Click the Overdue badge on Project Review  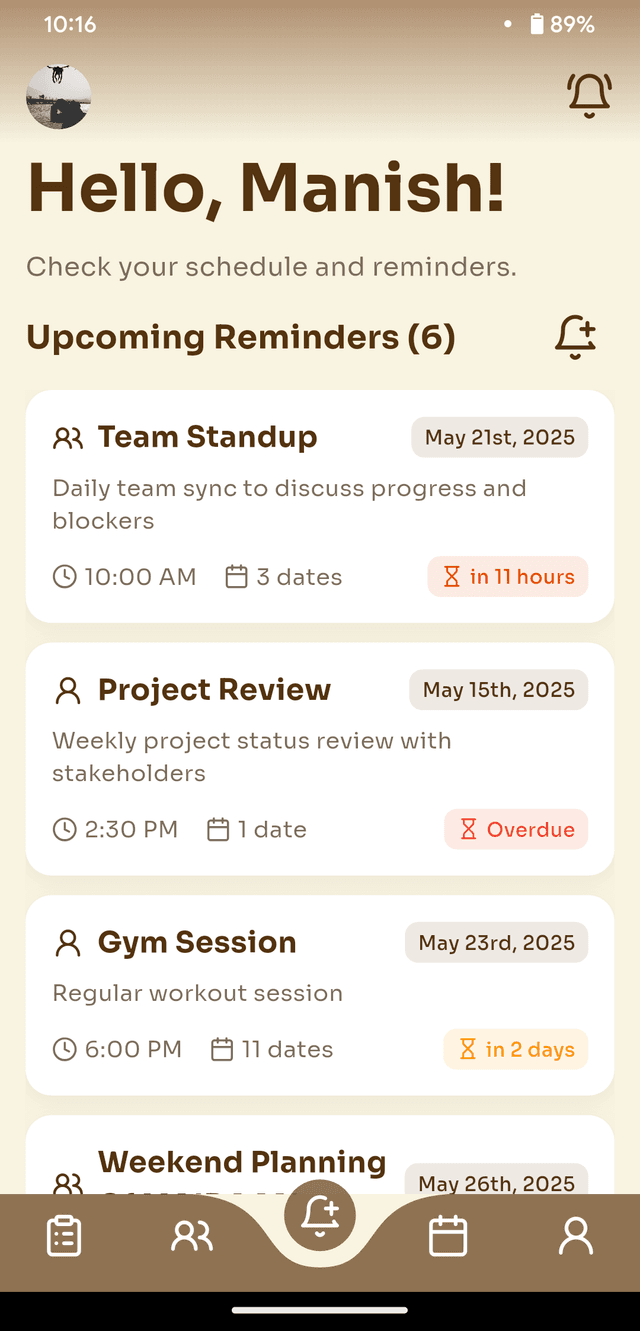[x=516, y=829]
